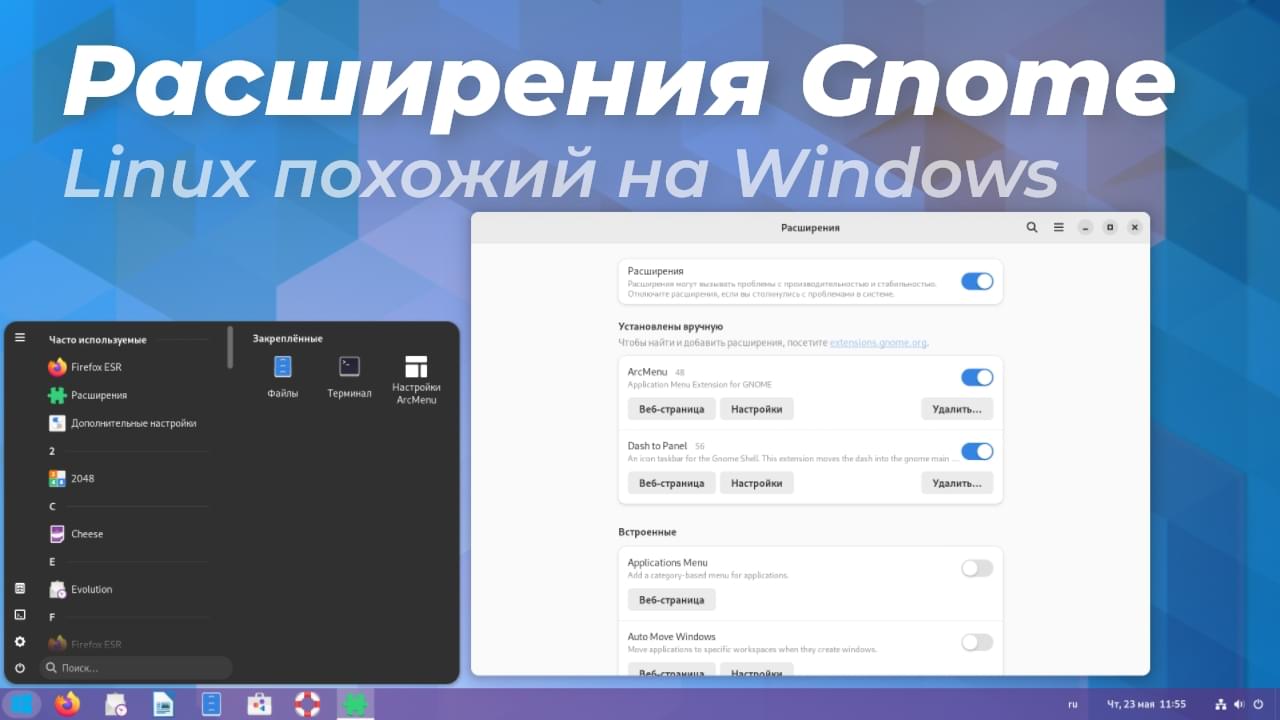The image size is (1280, 720).
Task: Open the ArcMenu extension Настройки button
Action: point(756,409)
